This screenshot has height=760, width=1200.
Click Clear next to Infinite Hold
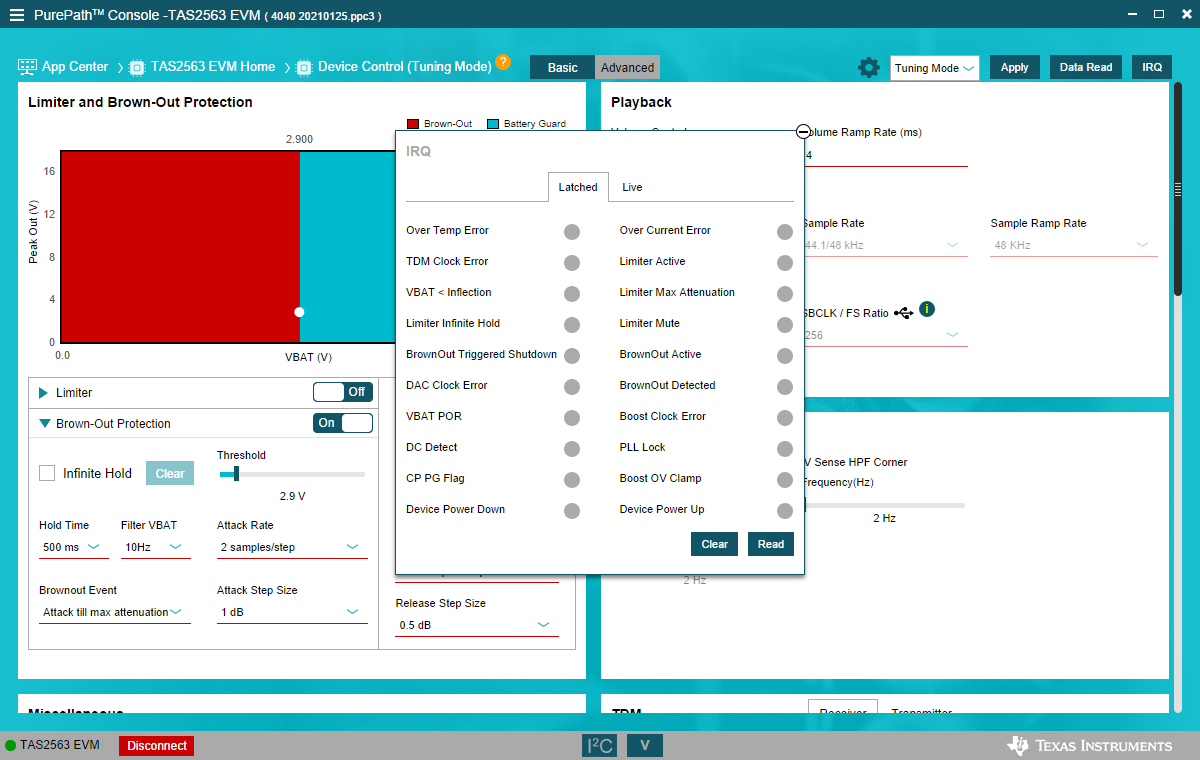(170, 473)
